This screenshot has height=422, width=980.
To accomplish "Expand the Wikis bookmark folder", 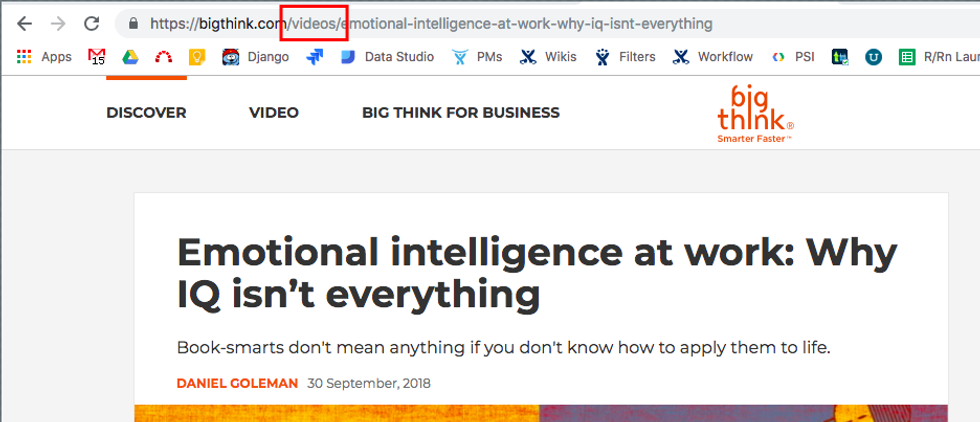I will (549, 57).
